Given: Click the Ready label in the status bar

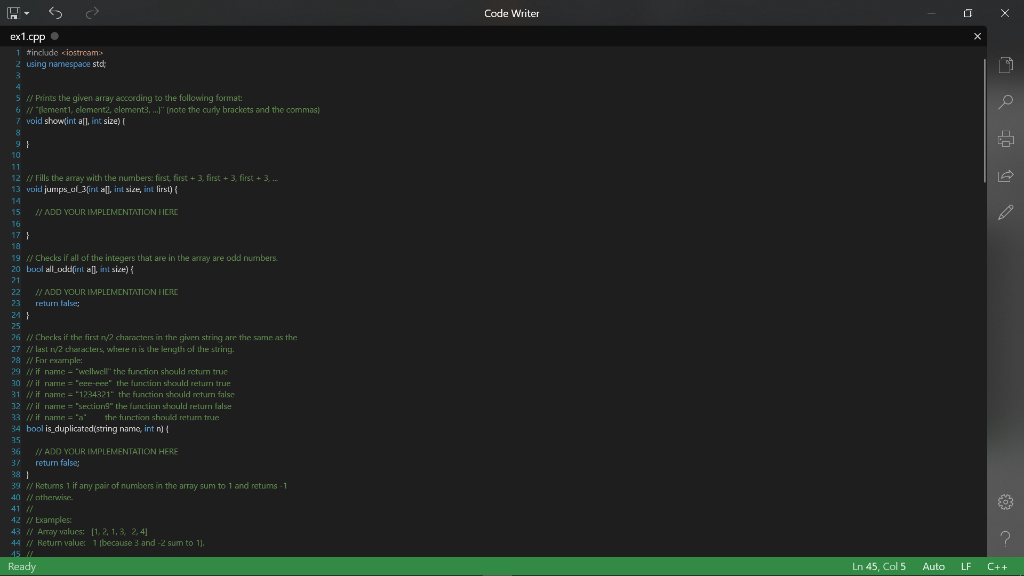Looking at the screenshot, I should click(x=21, y=566).
